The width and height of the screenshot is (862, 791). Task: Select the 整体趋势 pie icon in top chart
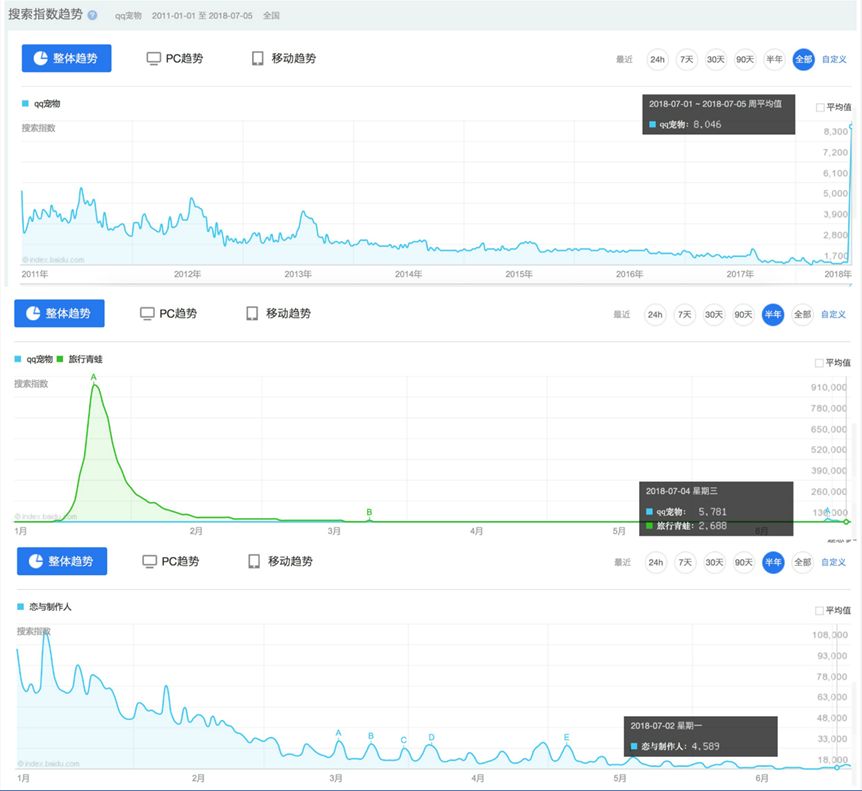coord(40,58)
